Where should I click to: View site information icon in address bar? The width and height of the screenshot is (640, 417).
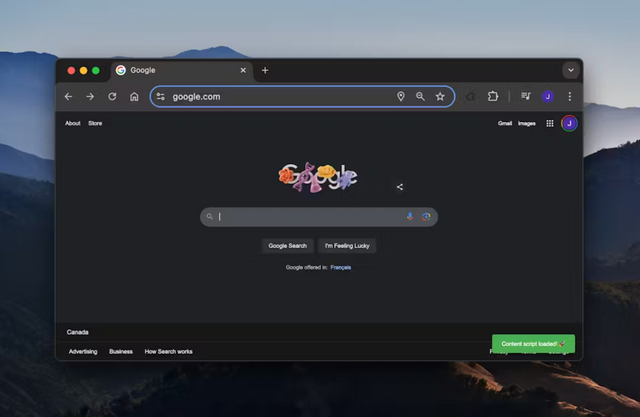pyautogui.click(x=161, y=97)
